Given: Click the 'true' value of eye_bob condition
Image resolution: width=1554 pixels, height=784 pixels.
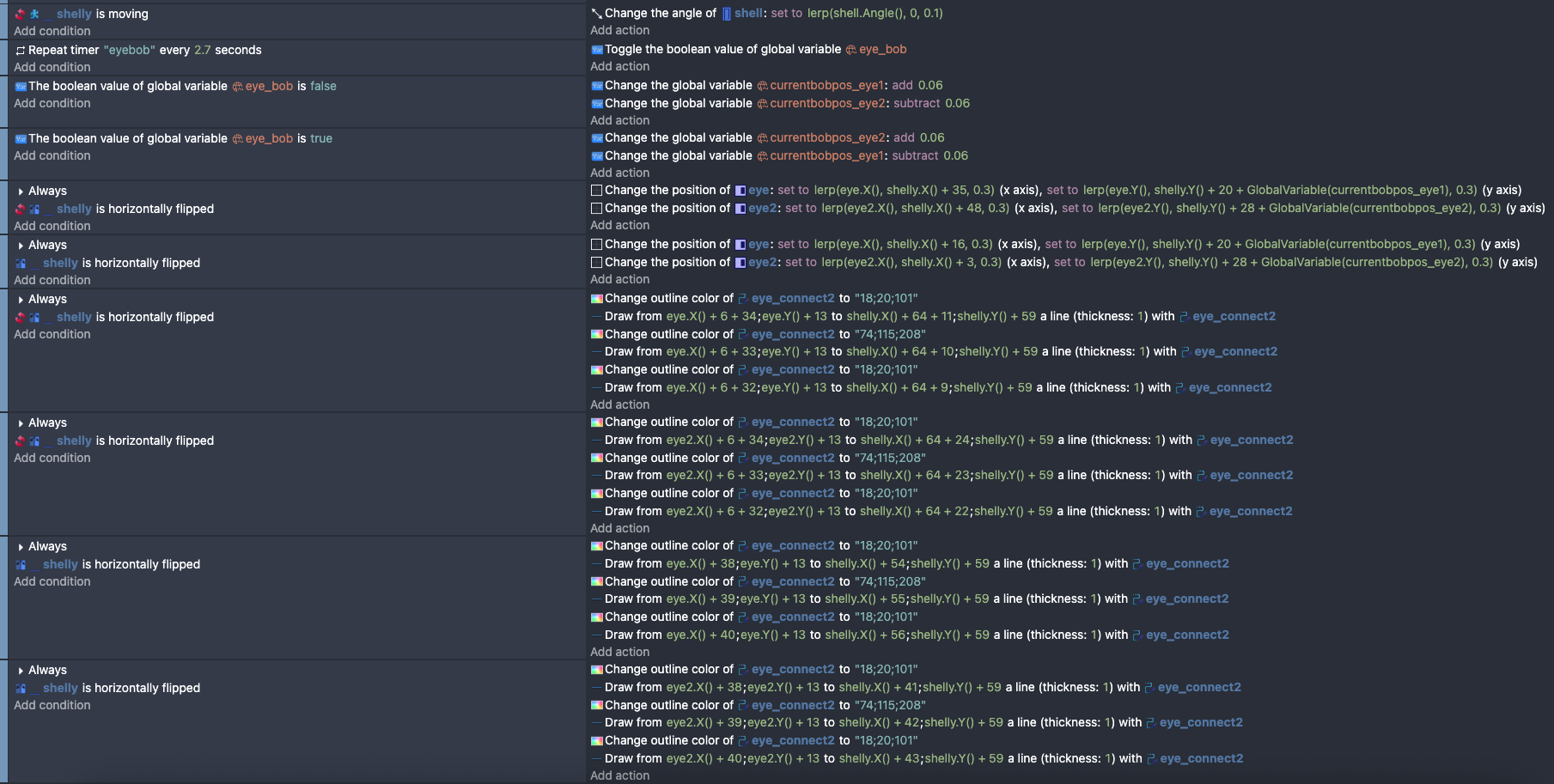Looking at the screenshot, I should (x=321, y=139).
